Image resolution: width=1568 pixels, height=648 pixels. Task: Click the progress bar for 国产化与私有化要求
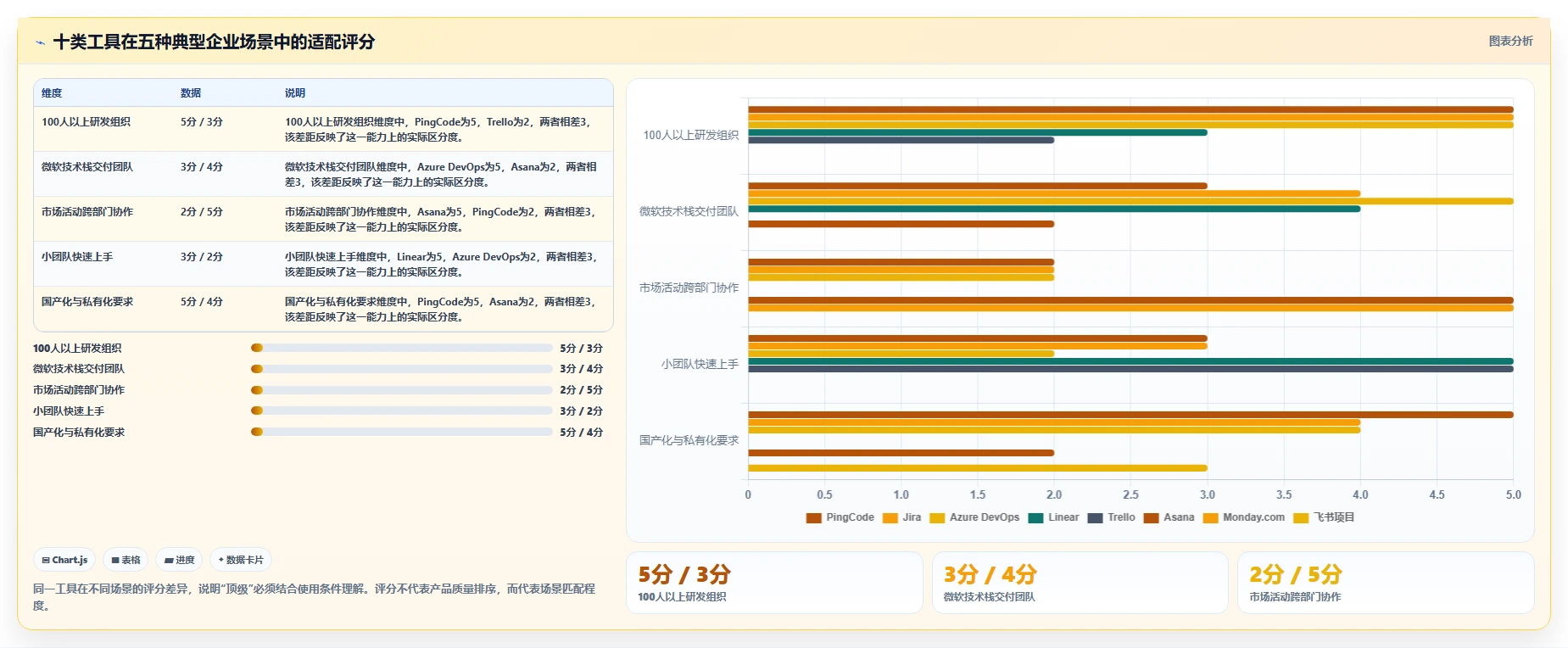pyautogui.click(x=401, y=432)
